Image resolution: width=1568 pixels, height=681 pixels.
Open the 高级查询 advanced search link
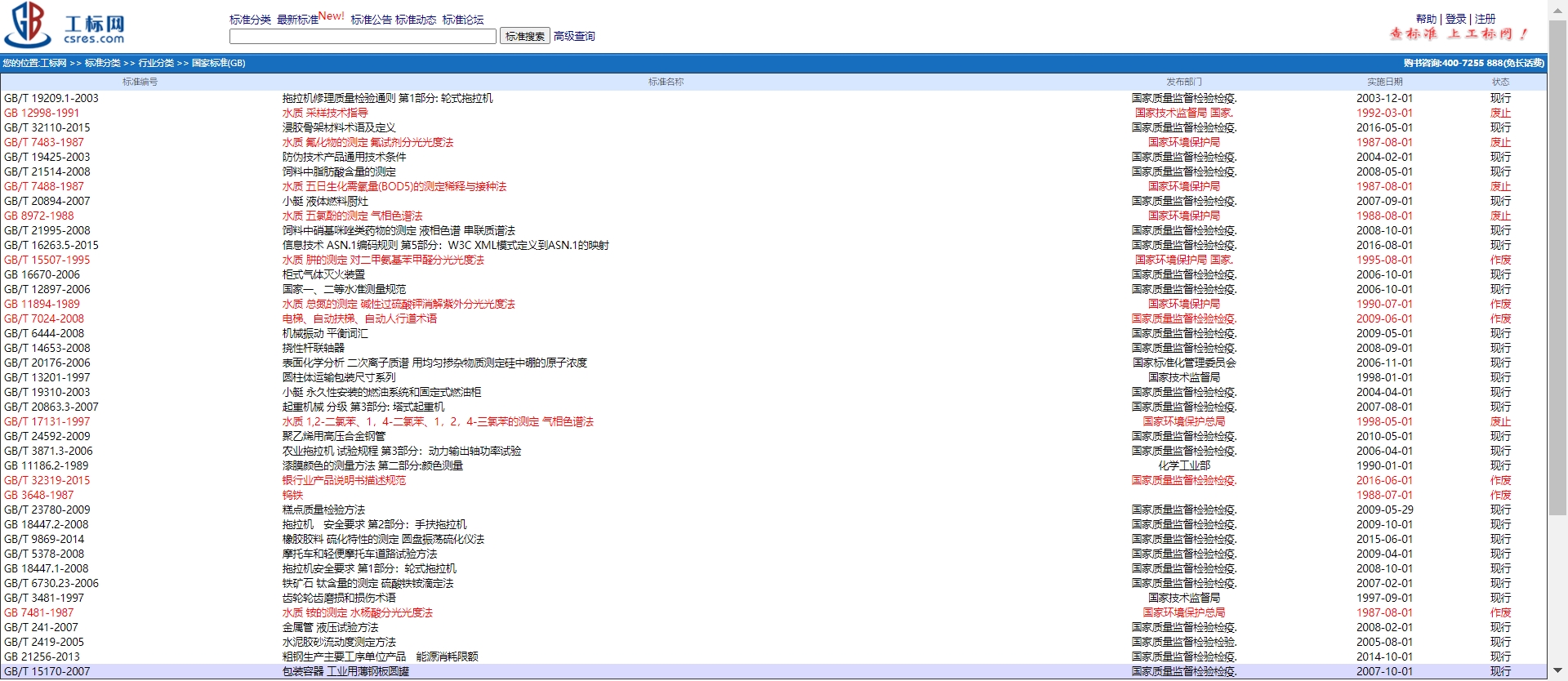point(574,36)
